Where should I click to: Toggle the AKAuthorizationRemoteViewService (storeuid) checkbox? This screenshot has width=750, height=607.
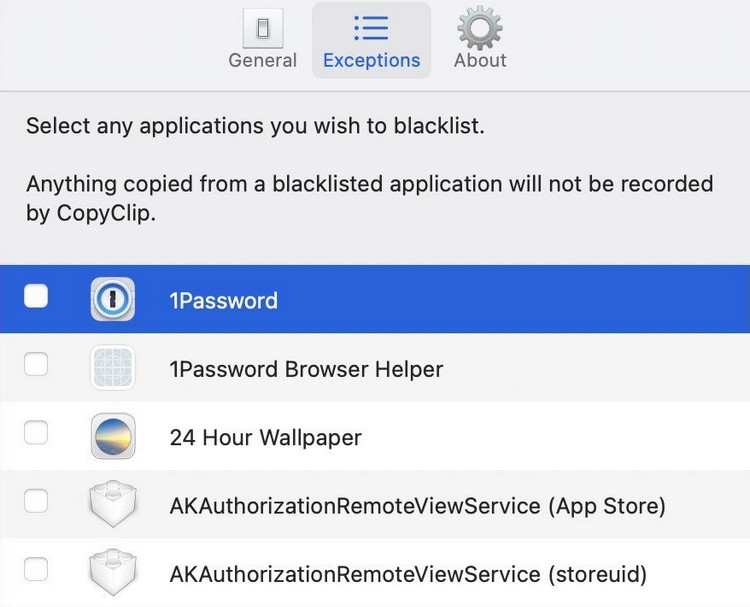36,570
